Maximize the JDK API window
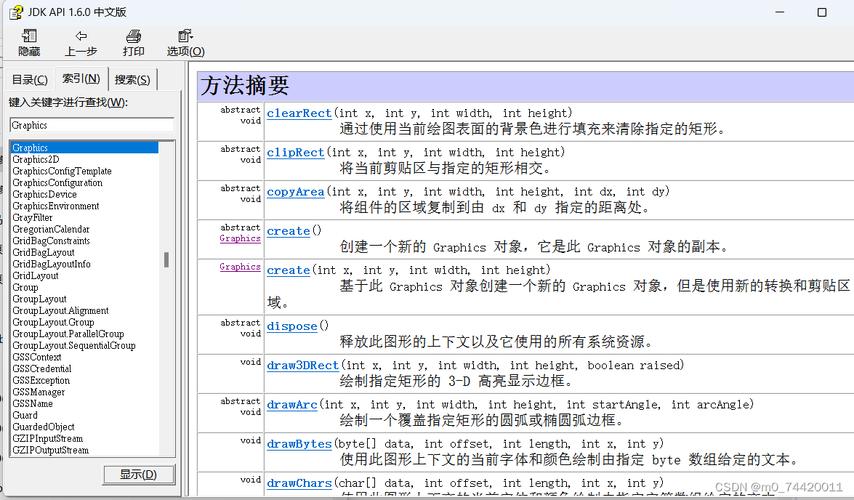The width and height of the screenshot is (854, 500). pyautogui.click(x=822, y=12)
